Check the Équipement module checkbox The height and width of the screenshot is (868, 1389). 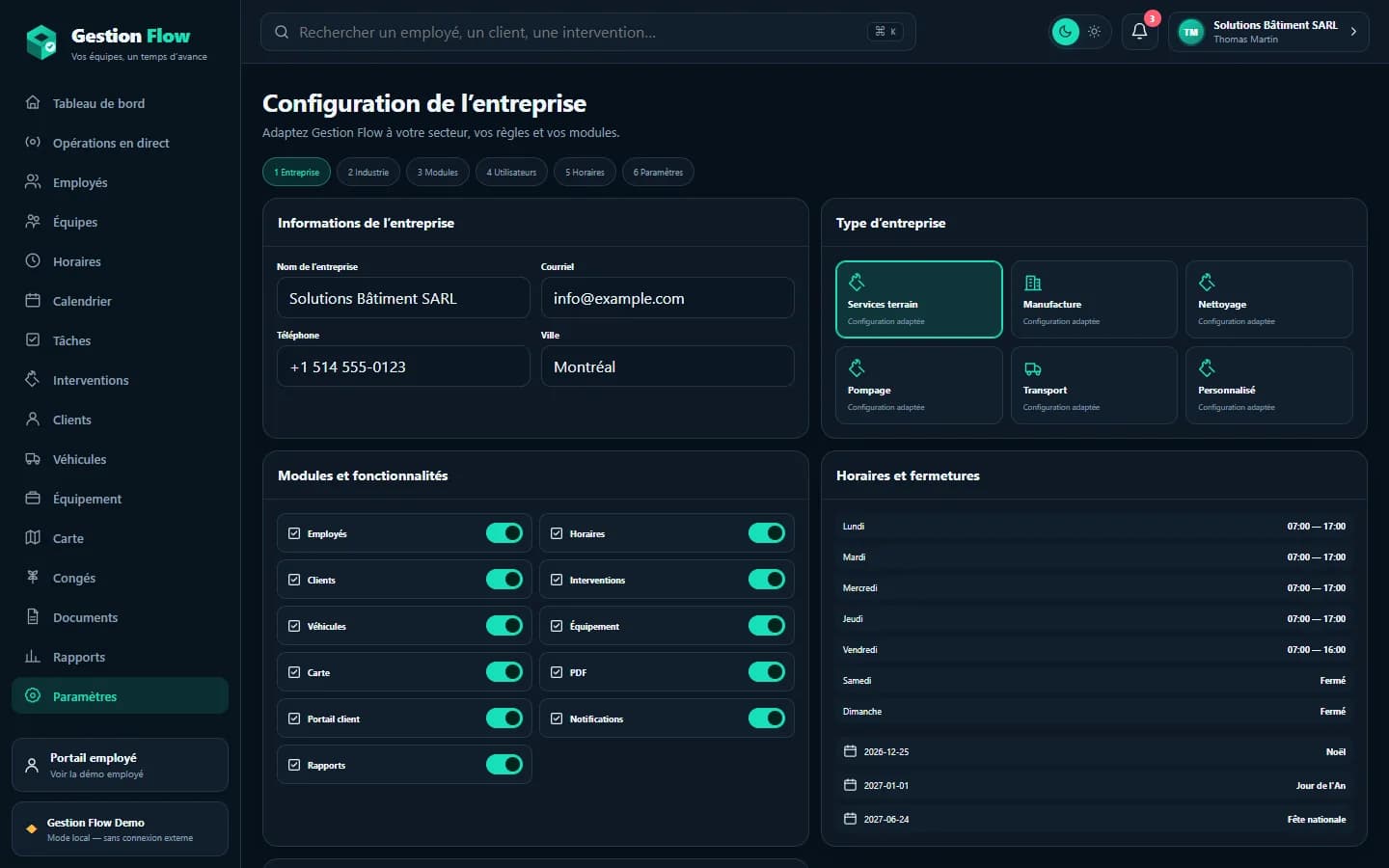[x=557, y=626]
